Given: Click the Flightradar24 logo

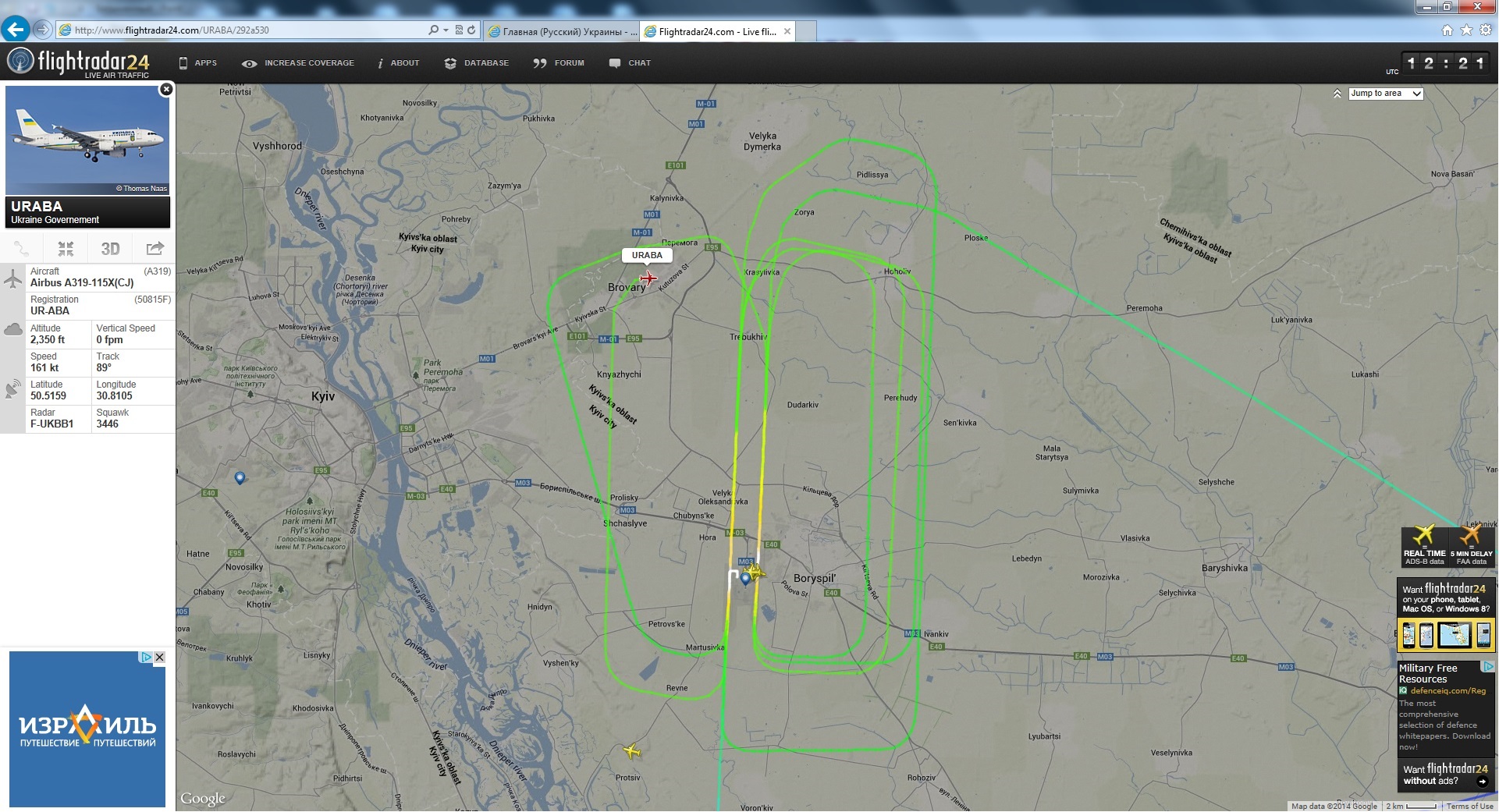Looking at the screenshot, I should (78, 62).
